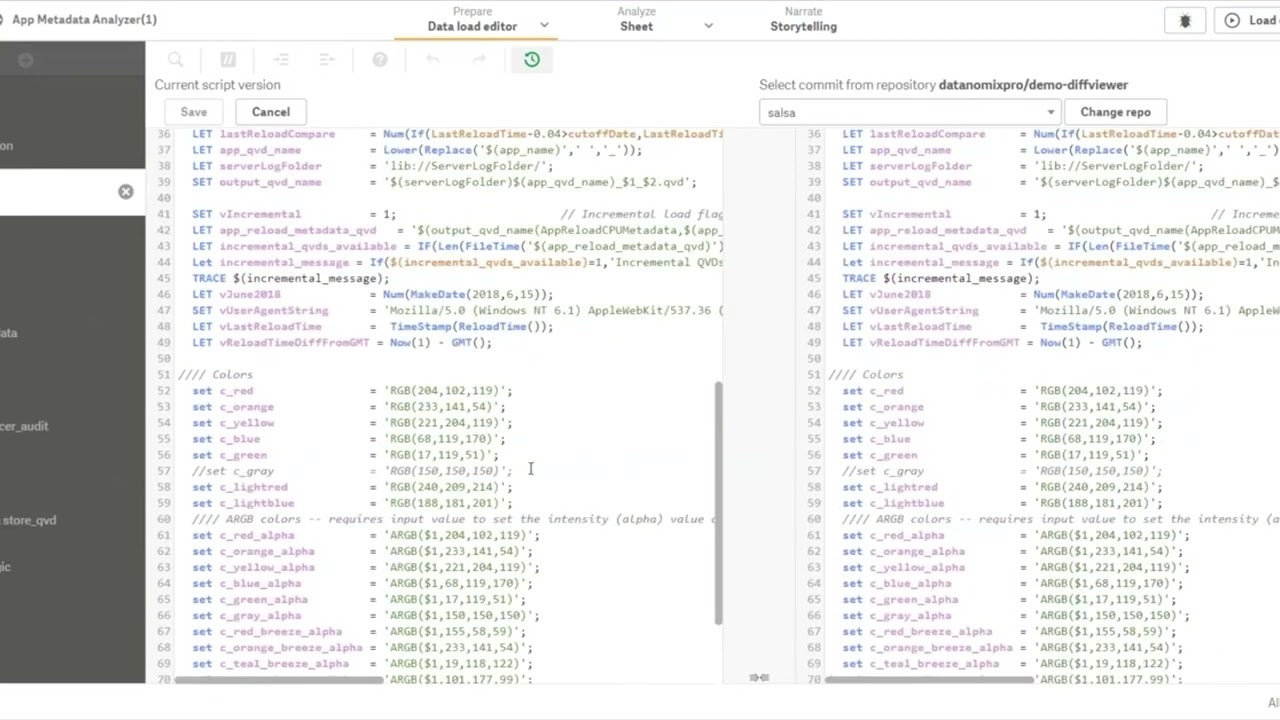
Task: Click right pane 'set c_red_breeze_alpha' on line 67
Action: (917, 631)
